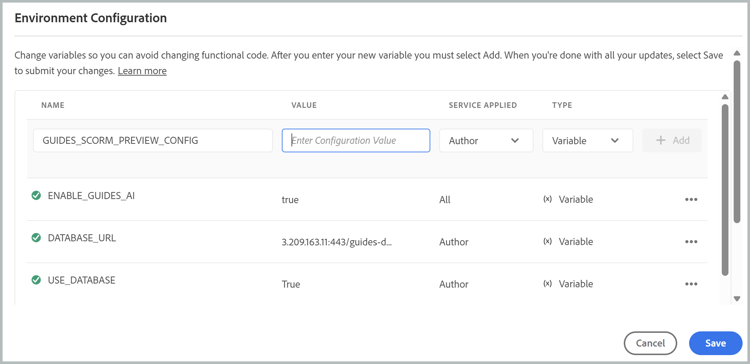The image size is (750, 364).
Task: Click table scrollbar up arrow
Action: click(x=725, y=97)
